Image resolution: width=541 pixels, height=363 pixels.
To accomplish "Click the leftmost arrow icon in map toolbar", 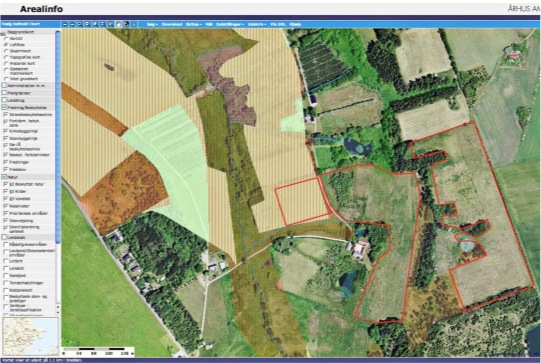I will (65, 24).
